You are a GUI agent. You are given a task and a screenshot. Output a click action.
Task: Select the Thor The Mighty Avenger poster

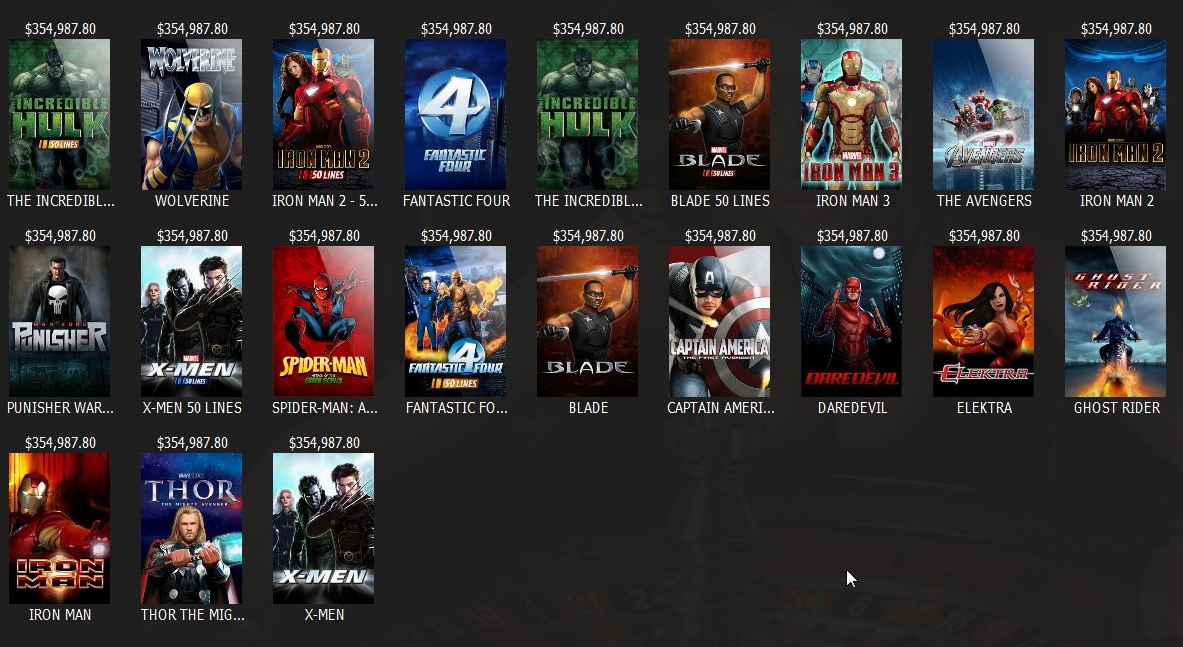coord(192,529)
